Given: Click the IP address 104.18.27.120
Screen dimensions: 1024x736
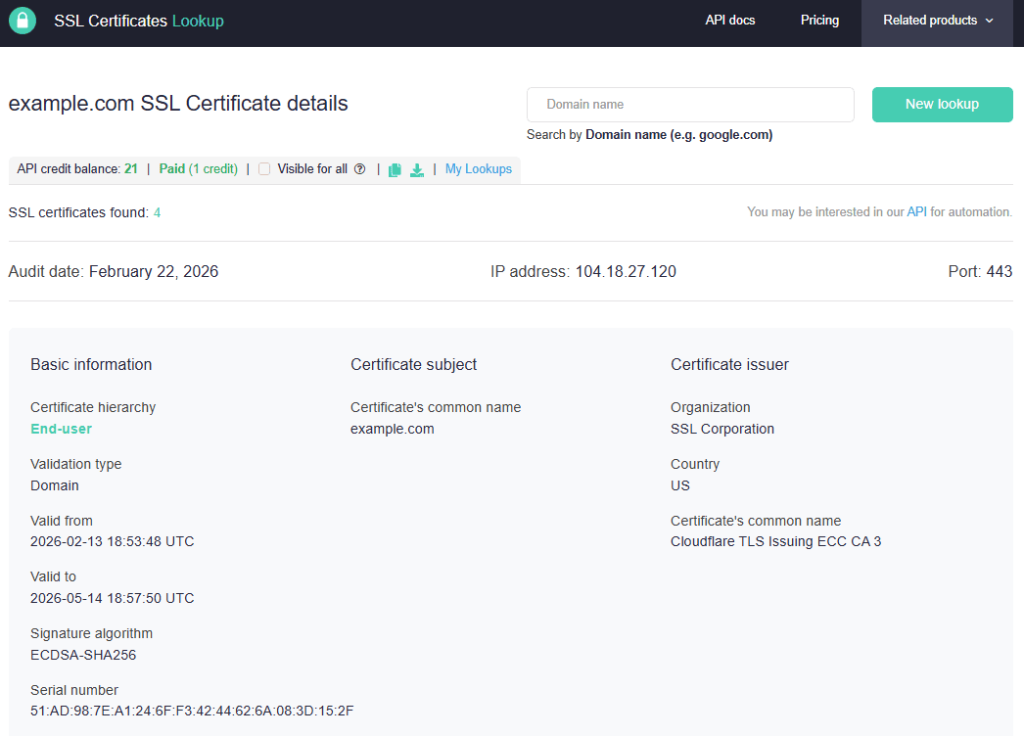Looking at the screenshot, I should [625, 271].
